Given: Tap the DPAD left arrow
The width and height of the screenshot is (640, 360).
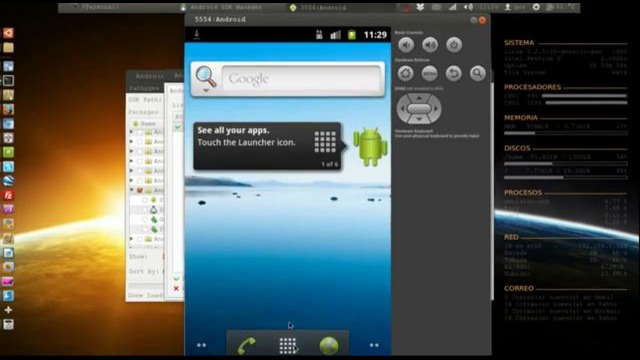Looking at the screenshot, I should pos(402,109).
